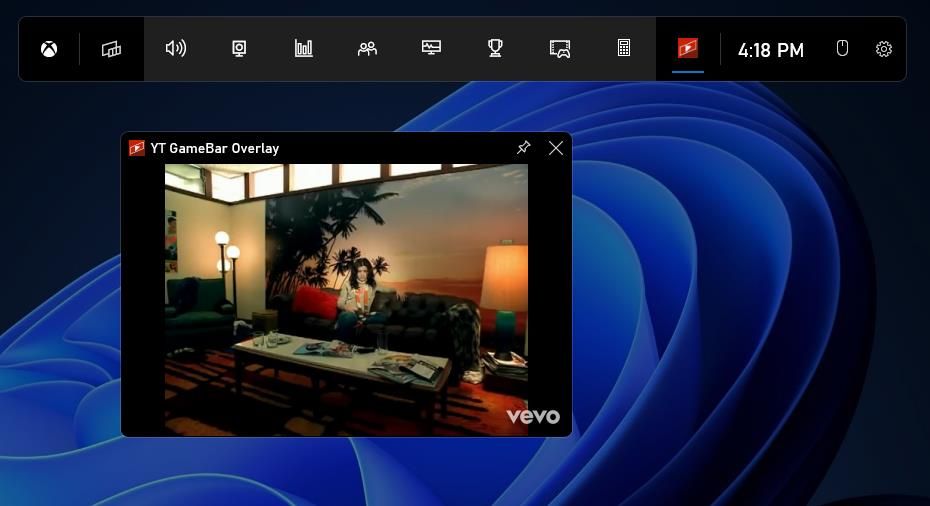Toggle mouse click-through icon
The image size is (930, 506).
coord(842,48)
